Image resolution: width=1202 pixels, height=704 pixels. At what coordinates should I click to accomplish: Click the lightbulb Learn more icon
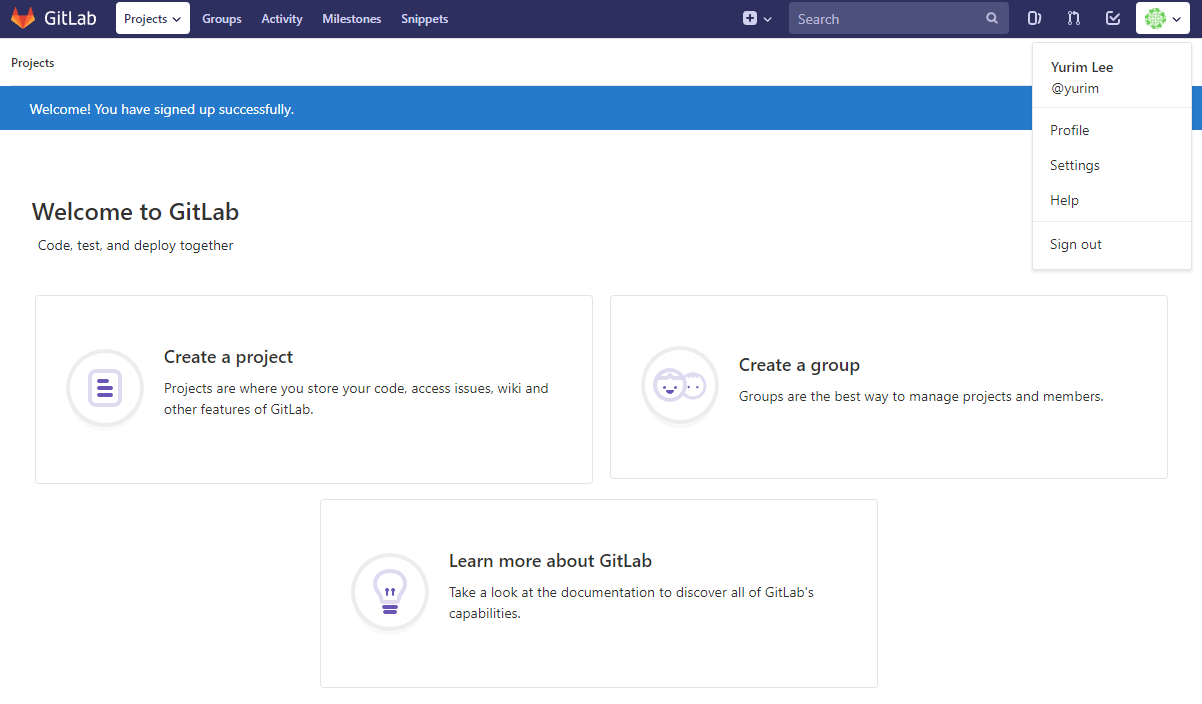(390, 592)
